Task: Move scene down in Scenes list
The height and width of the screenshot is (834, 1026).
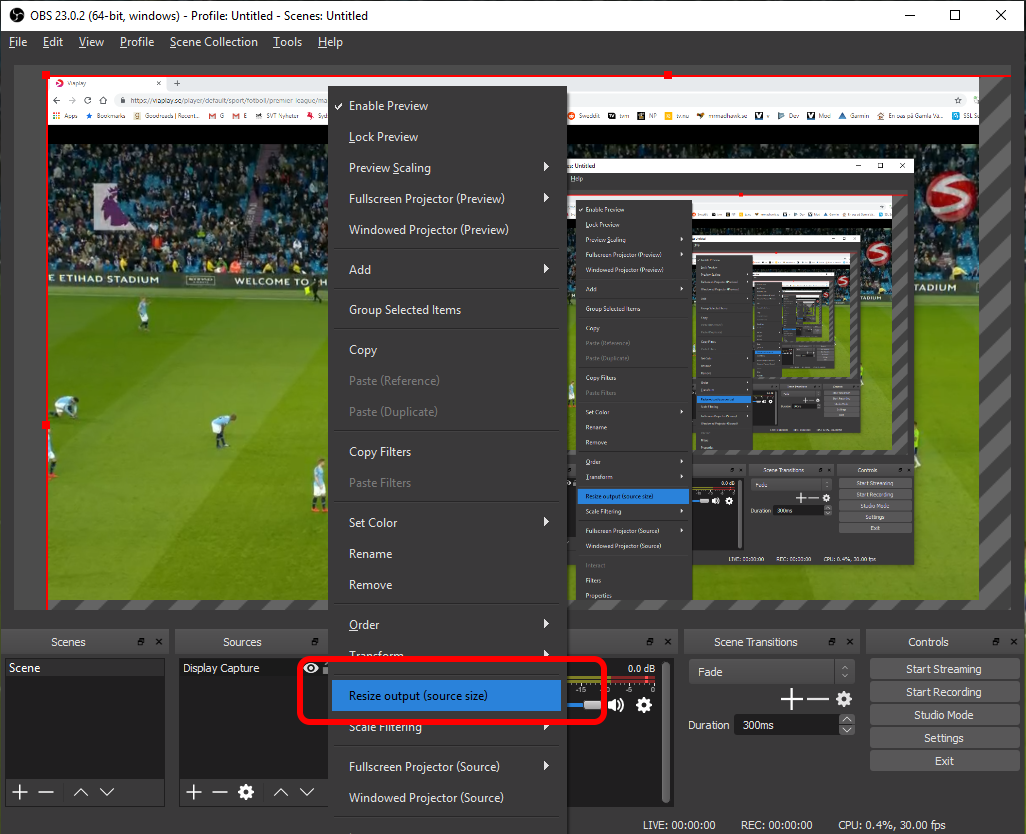Action: click(107, 792)
